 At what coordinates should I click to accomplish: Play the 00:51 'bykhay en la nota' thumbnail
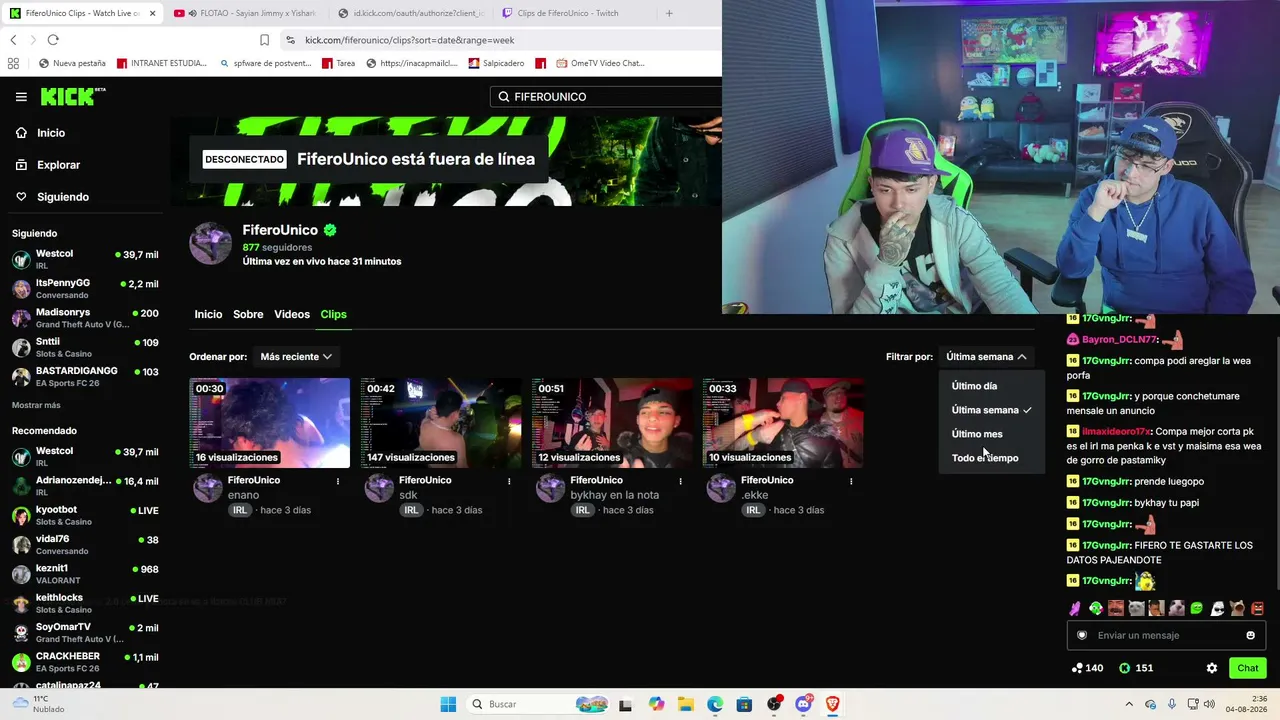coord(612,423)
